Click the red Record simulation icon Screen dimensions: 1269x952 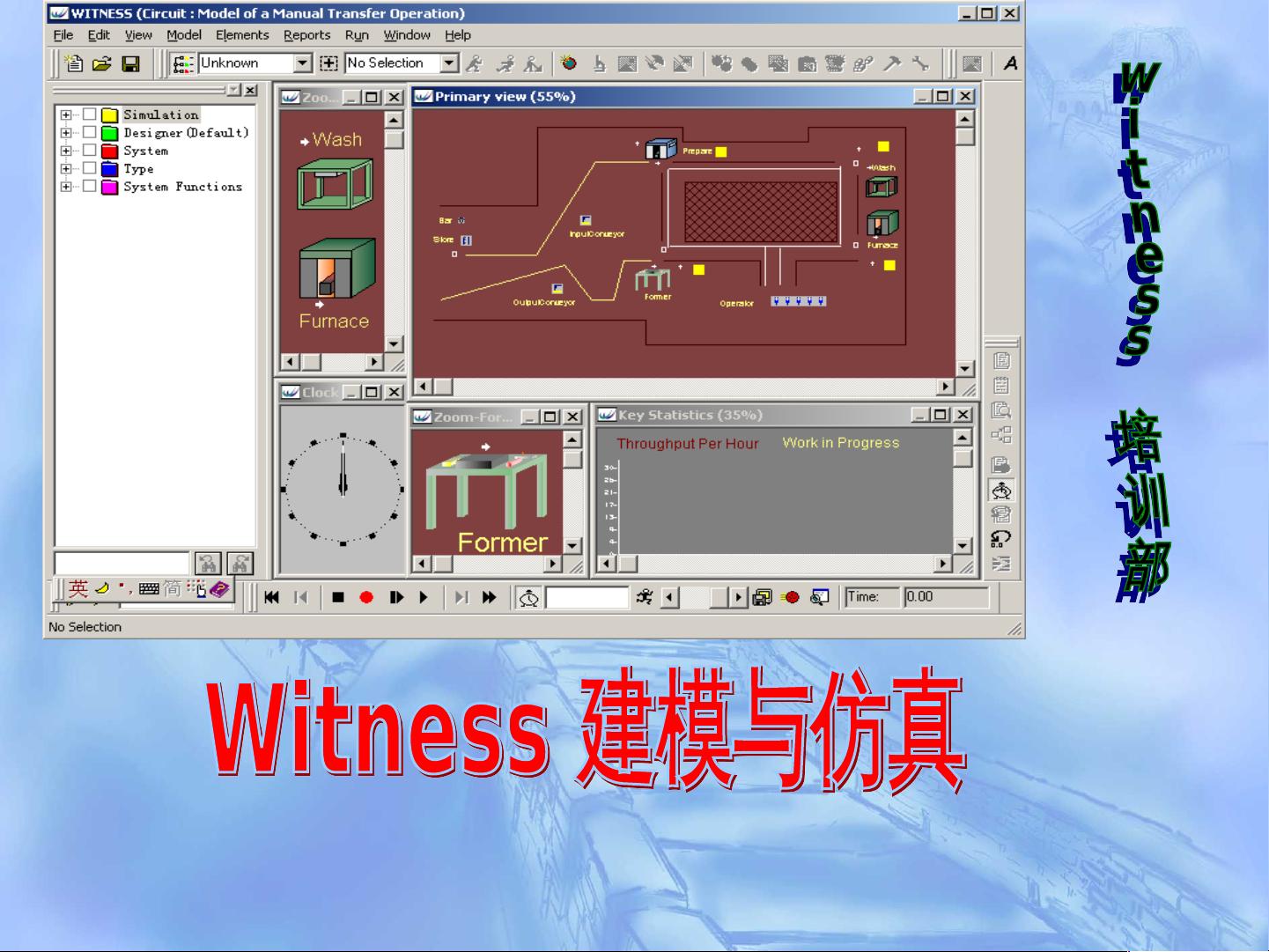[x=367, y=597]
